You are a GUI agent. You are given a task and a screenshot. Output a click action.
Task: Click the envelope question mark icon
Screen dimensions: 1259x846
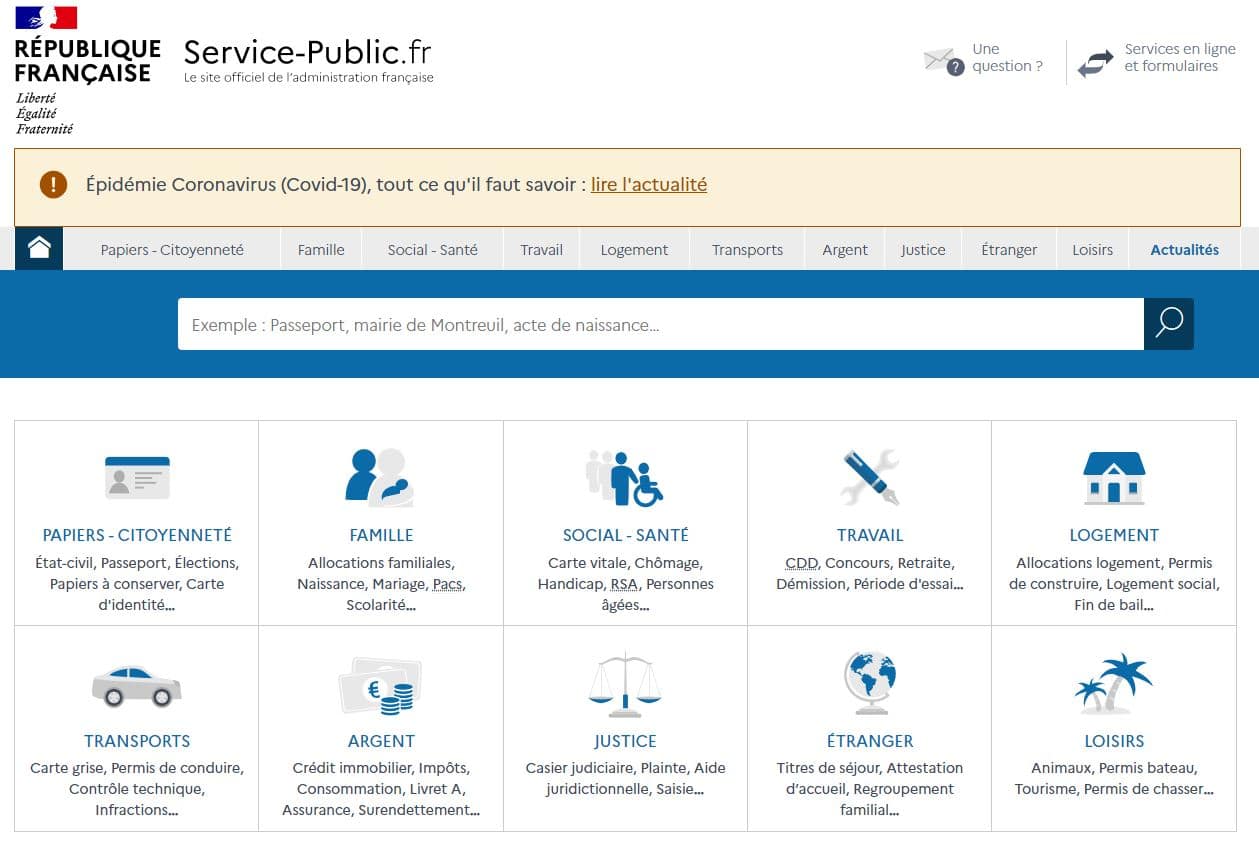(944, 61)
